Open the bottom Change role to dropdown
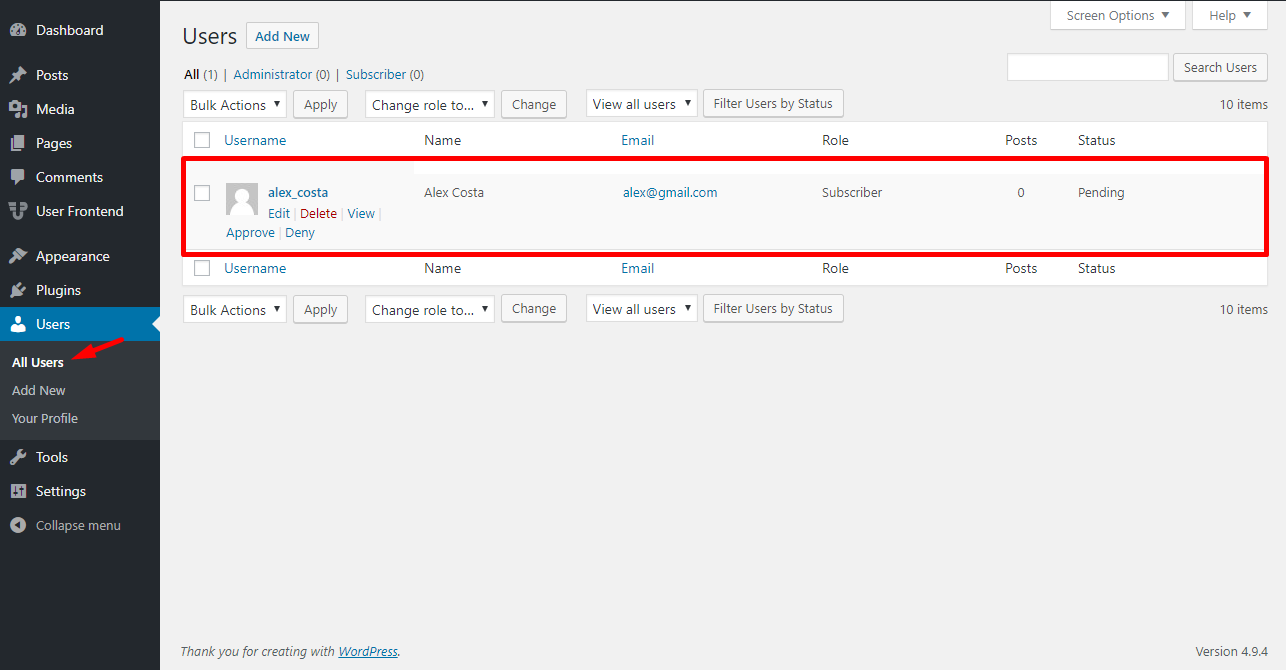Screen dimensions: 1286x670 (430, 309)
